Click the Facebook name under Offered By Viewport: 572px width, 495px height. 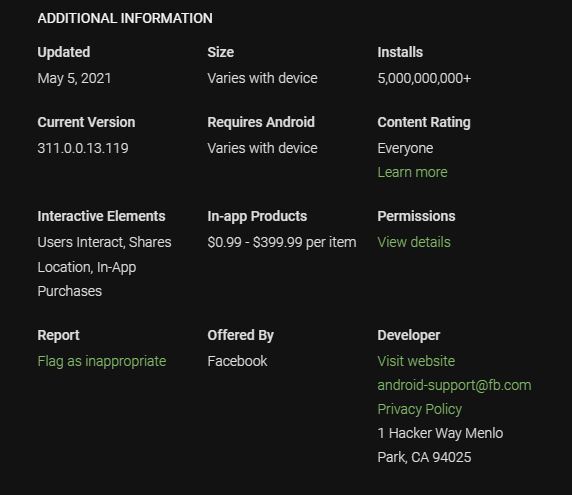pyautogui.click(x=237, y=361)
